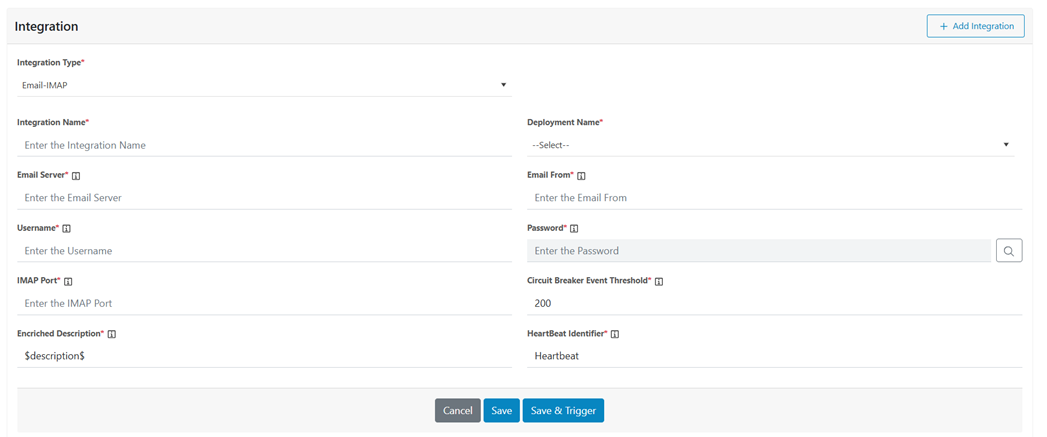The image size is (1047, 437).
Task: Click into the Email Server field
Action: pyautogui.click(x=264, y=198)
